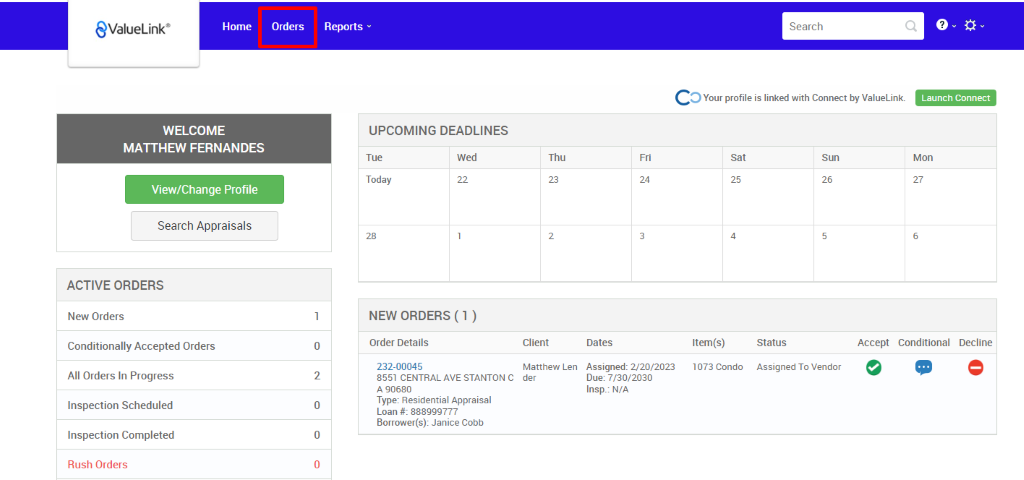Click the Search Appraisals button
The height and width of the screenshot is (480, 1024).
coord(204,226)
